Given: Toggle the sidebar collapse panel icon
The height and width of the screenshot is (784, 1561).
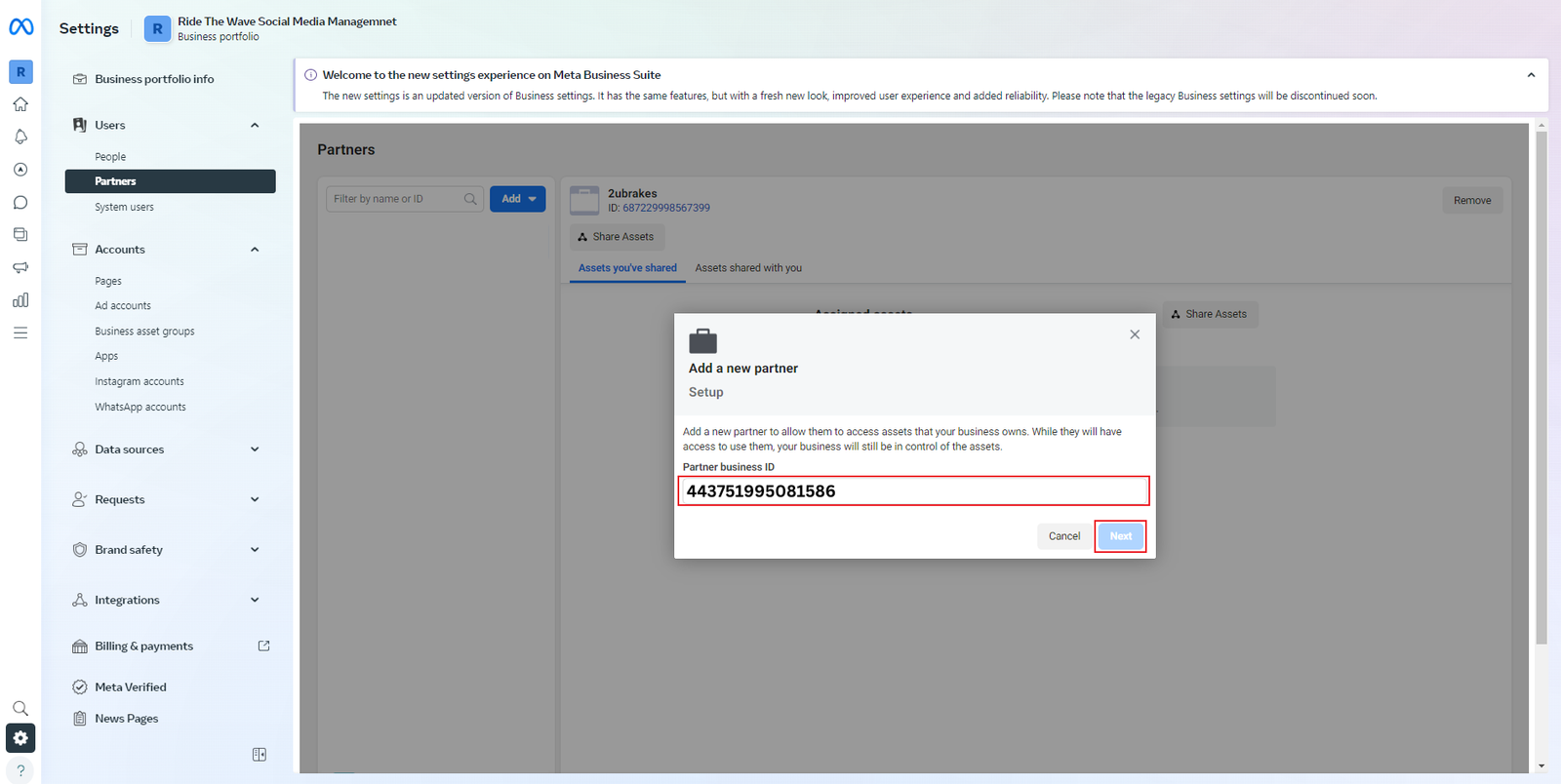Looking at the screenshot, I should pos(260,755).
